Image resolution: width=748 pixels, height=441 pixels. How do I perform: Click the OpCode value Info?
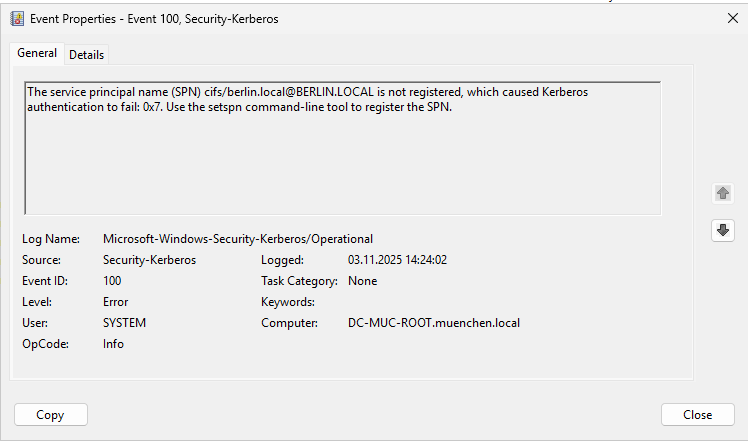pyautogui.click(x=114, y=344)
